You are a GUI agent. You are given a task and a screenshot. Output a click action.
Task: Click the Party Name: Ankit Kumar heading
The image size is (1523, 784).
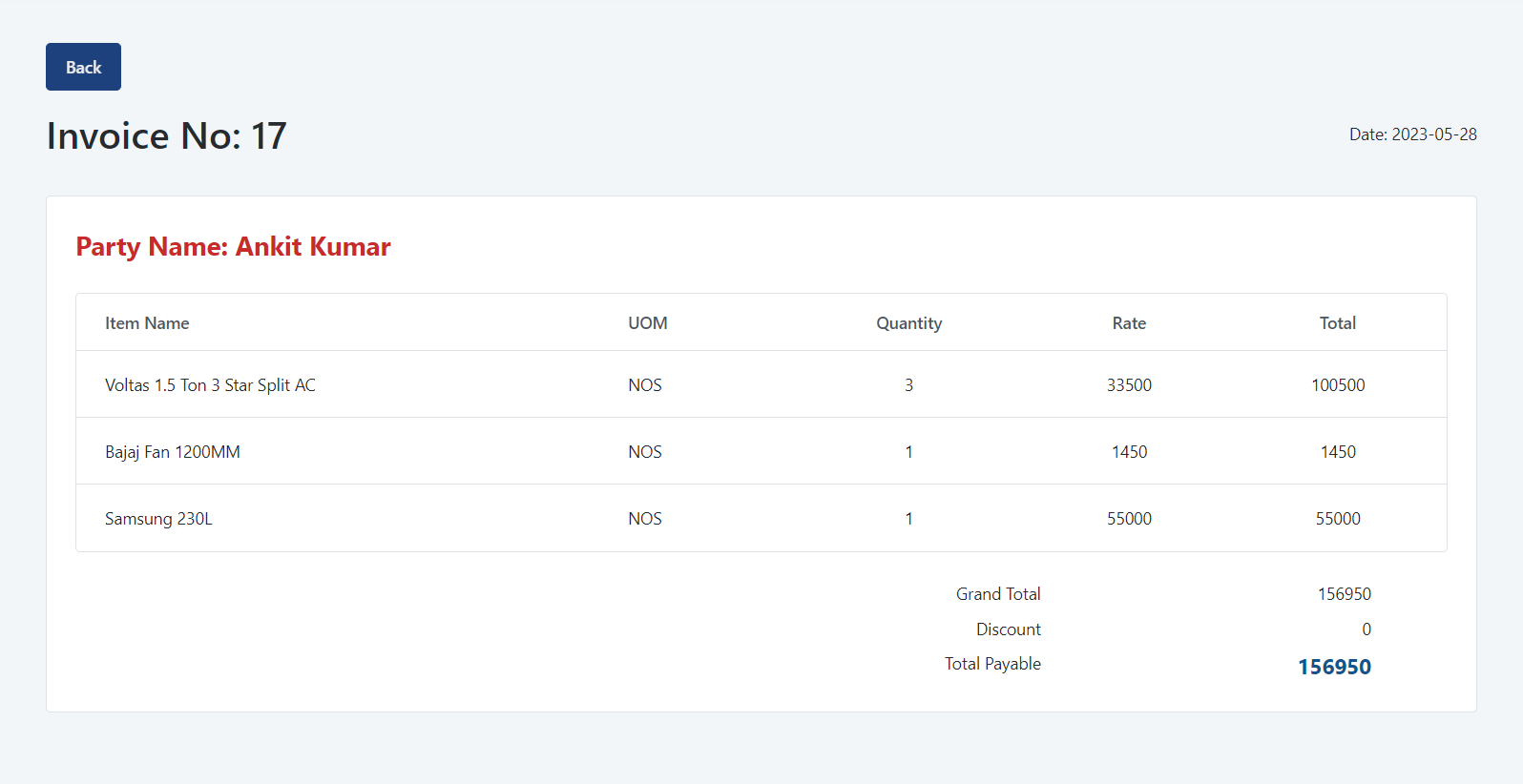(233, 246)
